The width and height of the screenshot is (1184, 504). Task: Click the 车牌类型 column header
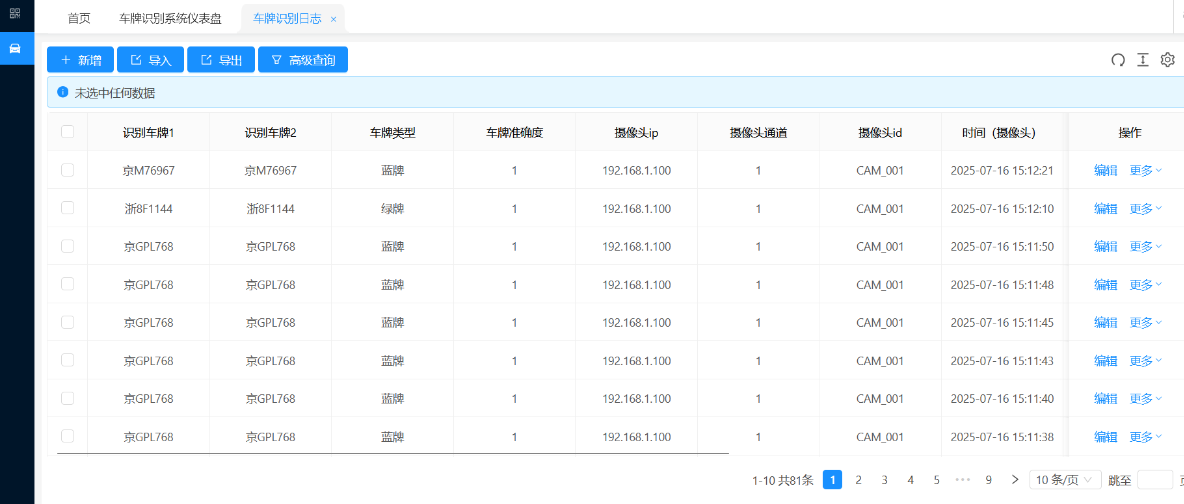coord(393,132)
